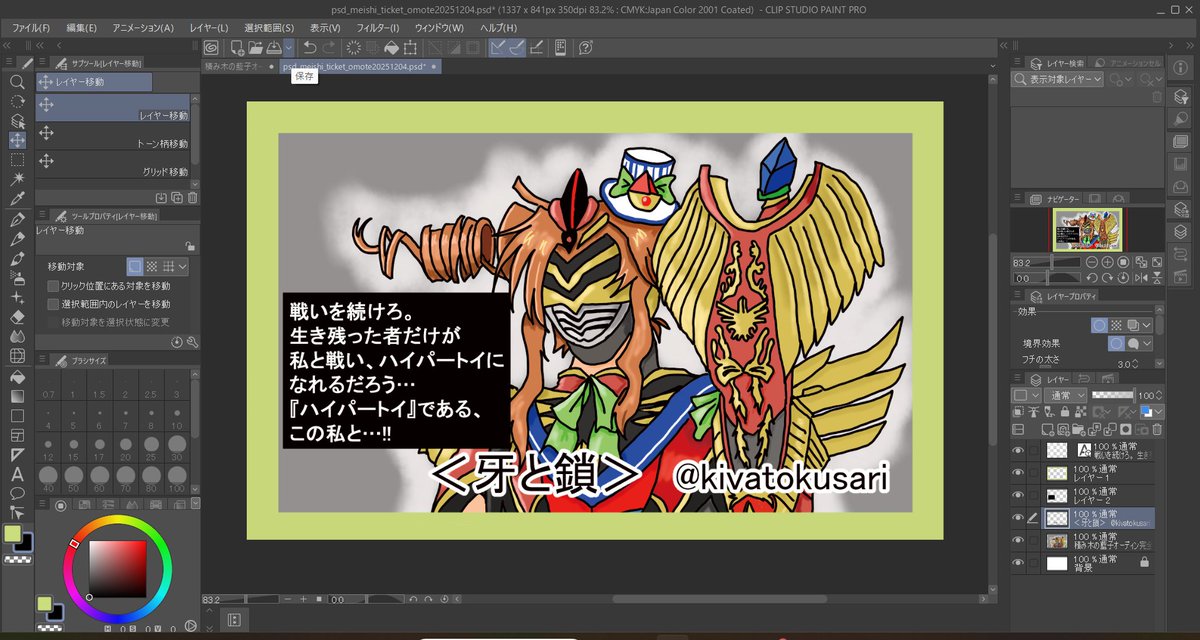Image resolution: width=1200 pixels, height=640 pixels.
Task: Click the command bar Fill icon
Action: [392, 47]
